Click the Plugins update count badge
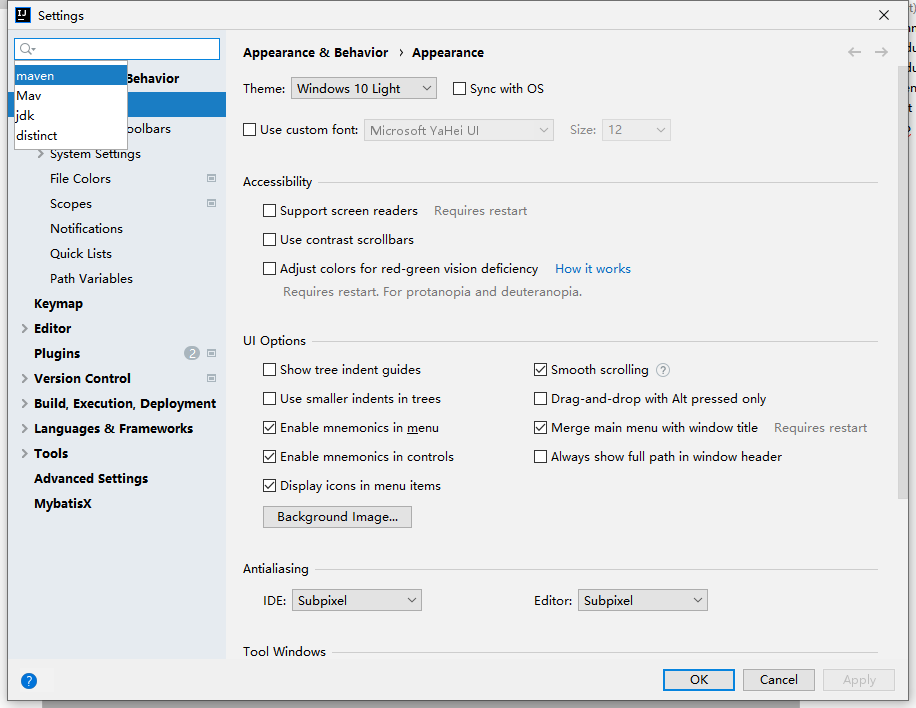The width and height of the screenshot is (916, 708). 192,353
